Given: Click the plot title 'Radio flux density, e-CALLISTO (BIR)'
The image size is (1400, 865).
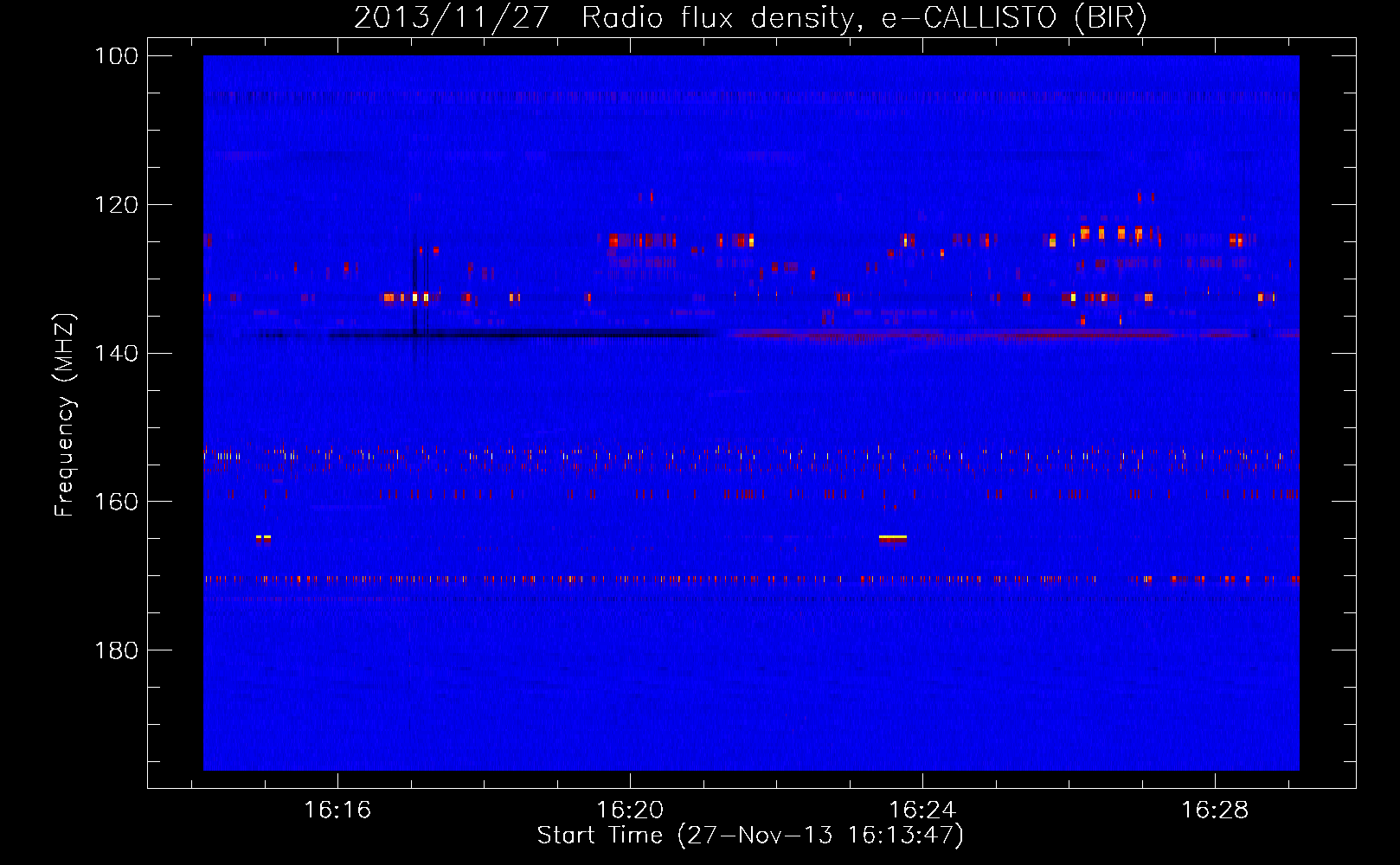Looking at the screenshot, I should click(x=864, y=18).
